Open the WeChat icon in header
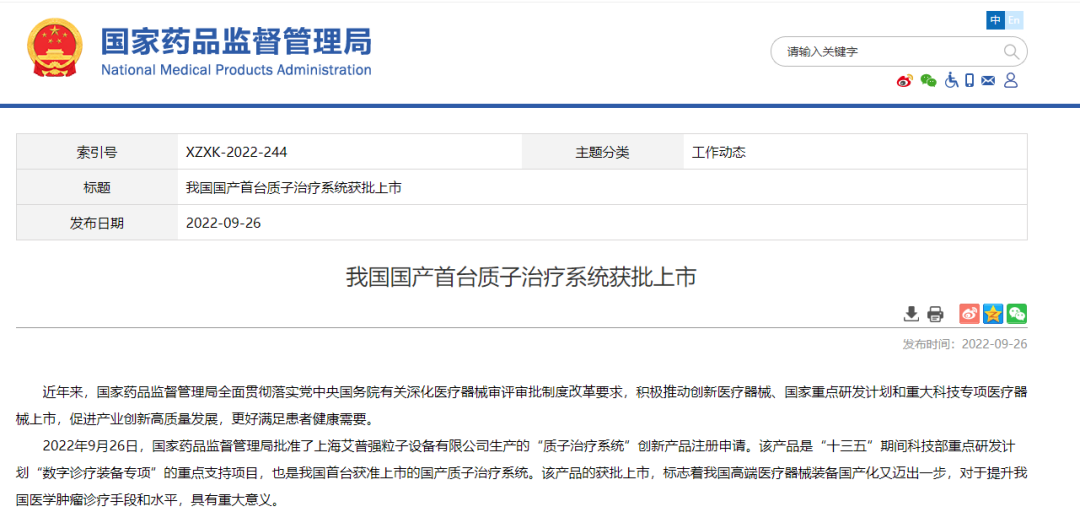 [928, 81]
